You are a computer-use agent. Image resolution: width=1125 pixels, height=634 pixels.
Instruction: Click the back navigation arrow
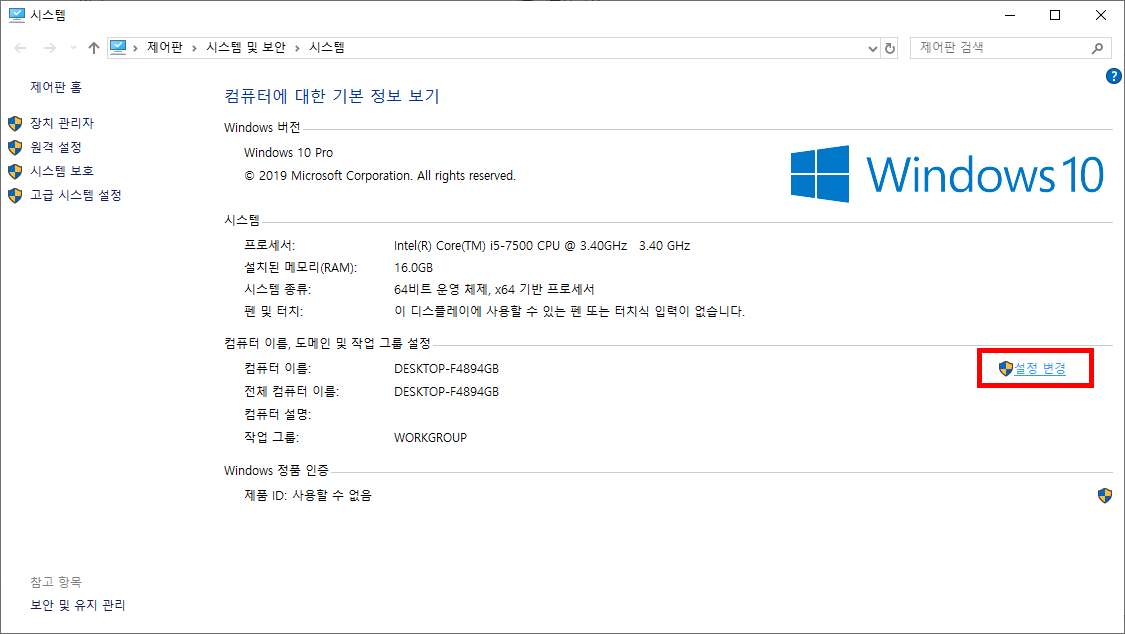click(x=20, y=48)
